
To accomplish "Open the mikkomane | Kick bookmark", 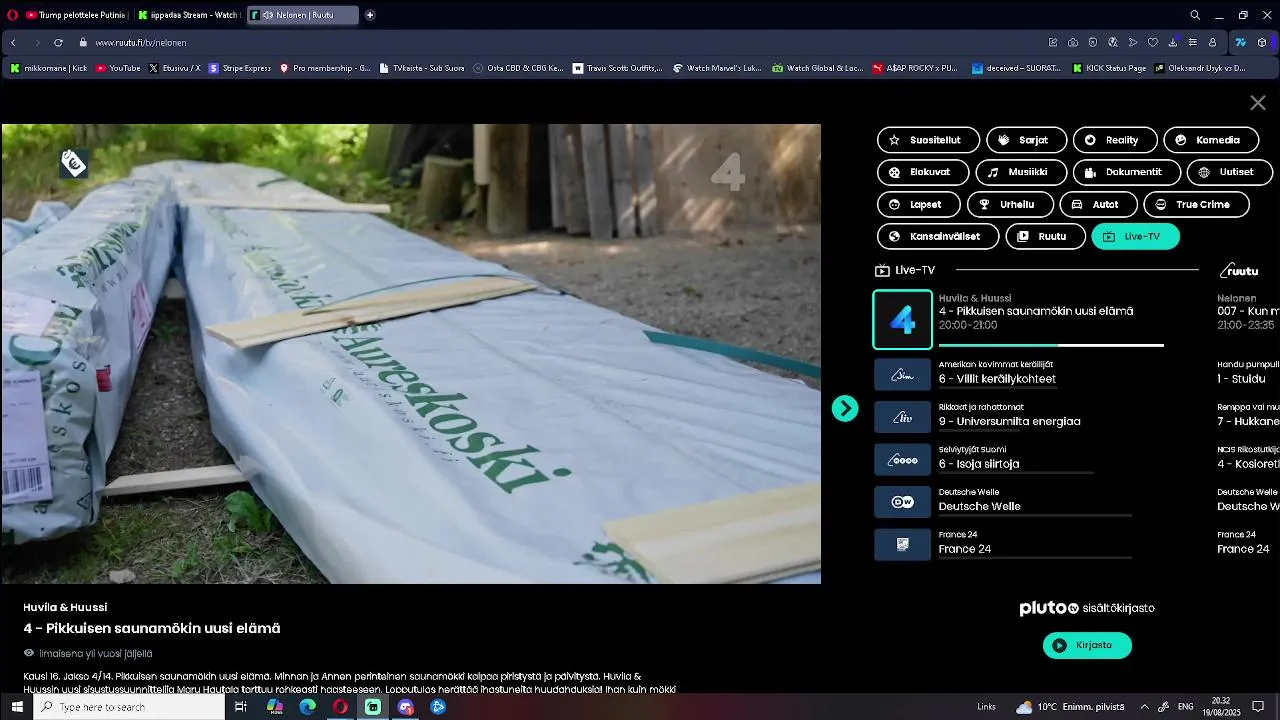I will click(x=49, y=68).
